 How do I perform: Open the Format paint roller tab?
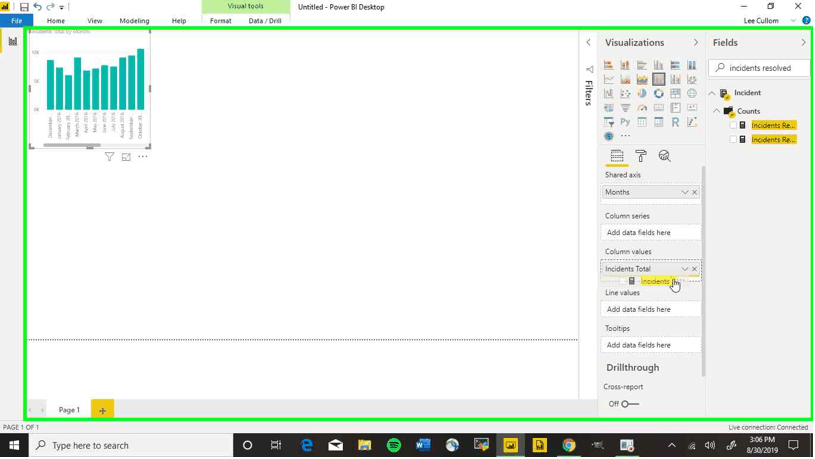click(x=641, y=156)
